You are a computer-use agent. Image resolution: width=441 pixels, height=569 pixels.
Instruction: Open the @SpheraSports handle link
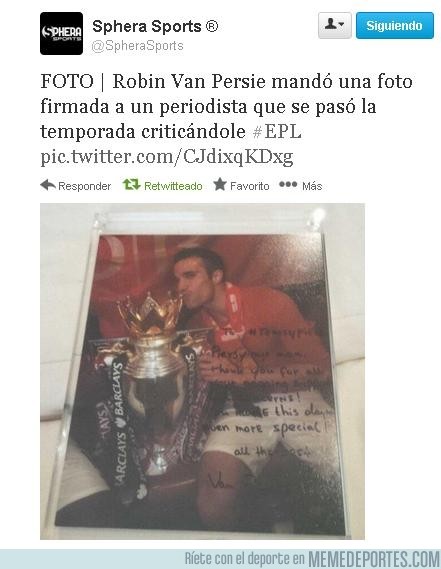(138, 46)
